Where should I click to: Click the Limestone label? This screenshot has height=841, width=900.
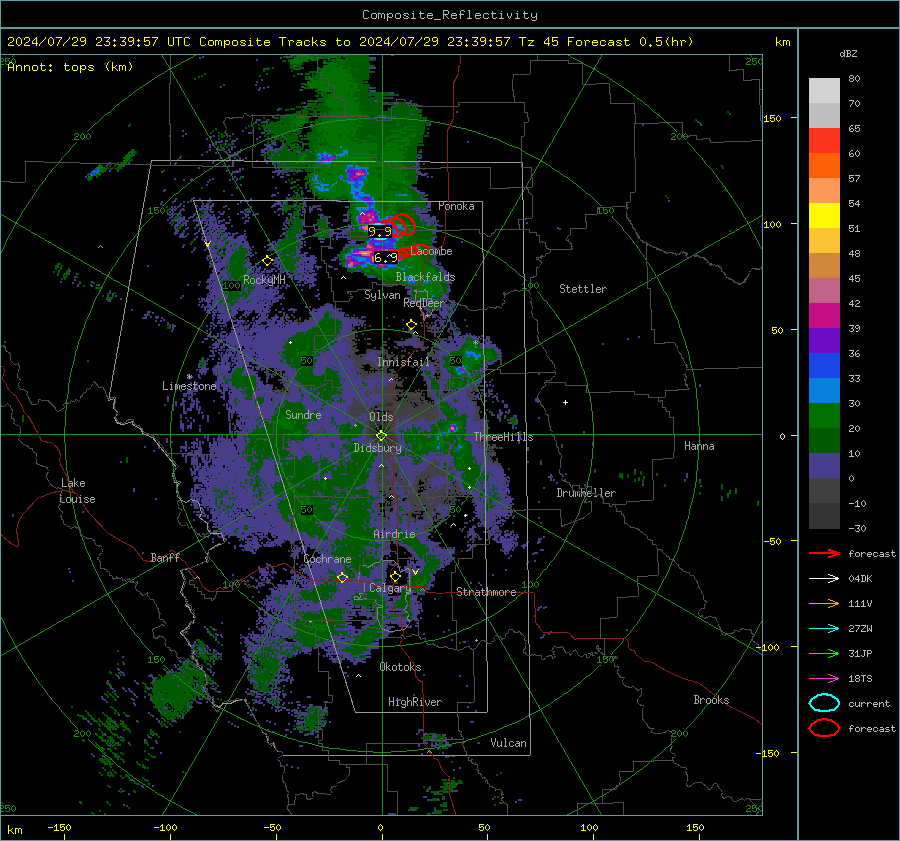189,386
